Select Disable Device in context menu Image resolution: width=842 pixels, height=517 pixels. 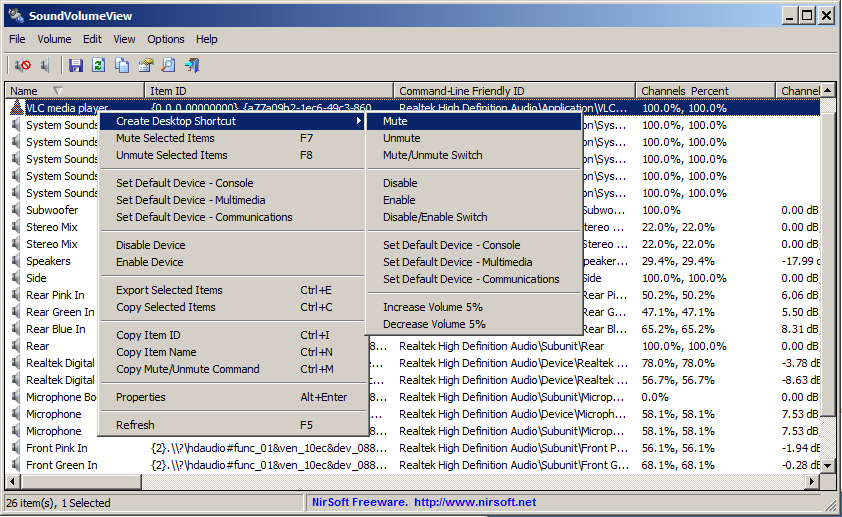point(232,245)
